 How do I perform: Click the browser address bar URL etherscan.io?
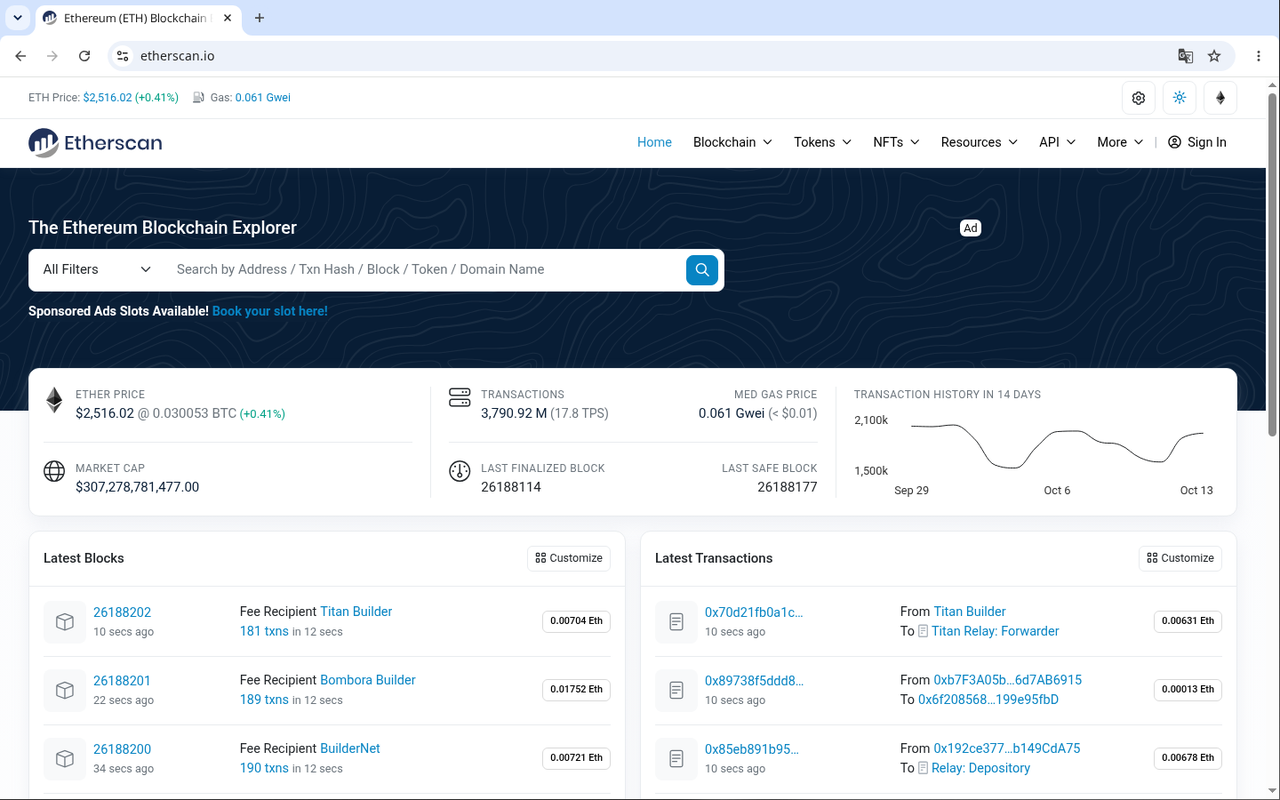tap(177, 56)
